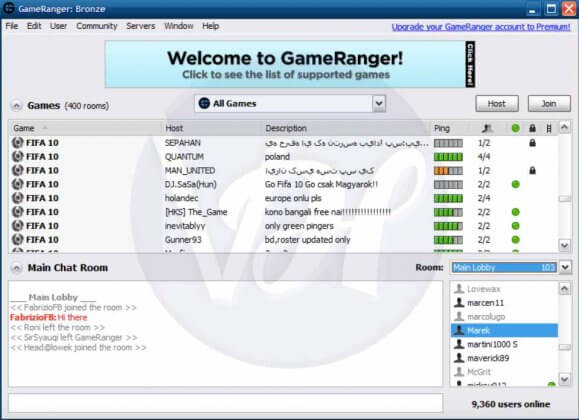Open the User menu
The height and width of the screenshot is (420, 579).
(58, 26)
